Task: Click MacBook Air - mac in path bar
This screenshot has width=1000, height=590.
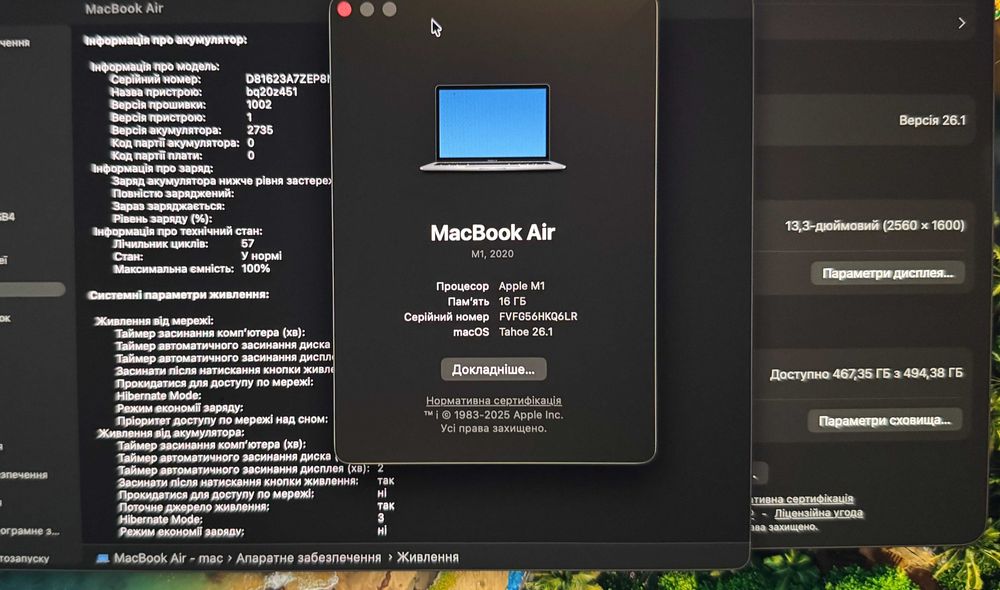Action: coord(168,558)
